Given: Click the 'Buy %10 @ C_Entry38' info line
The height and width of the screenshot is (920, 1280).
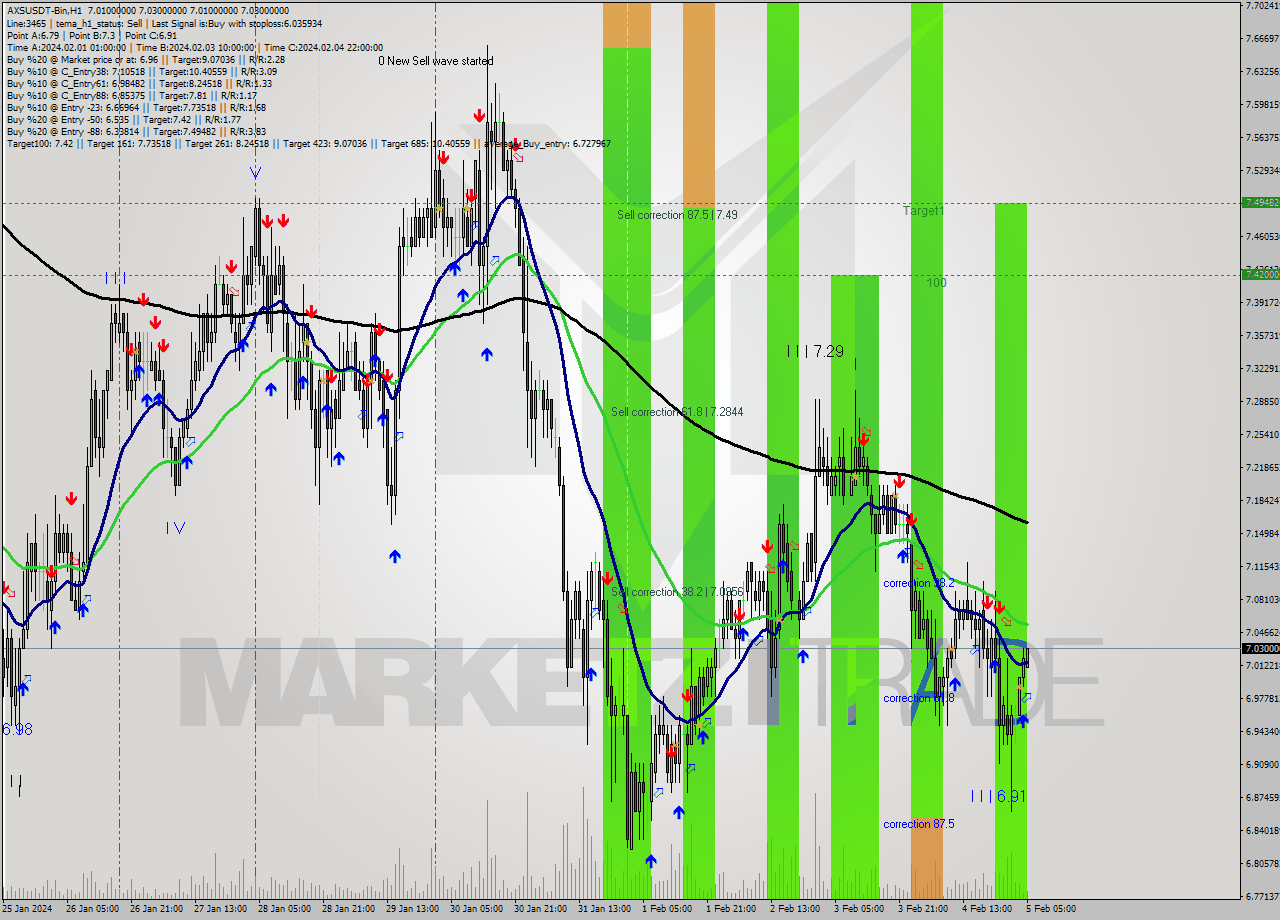Looking at the screenshot, I should click(x=141, y=71).
